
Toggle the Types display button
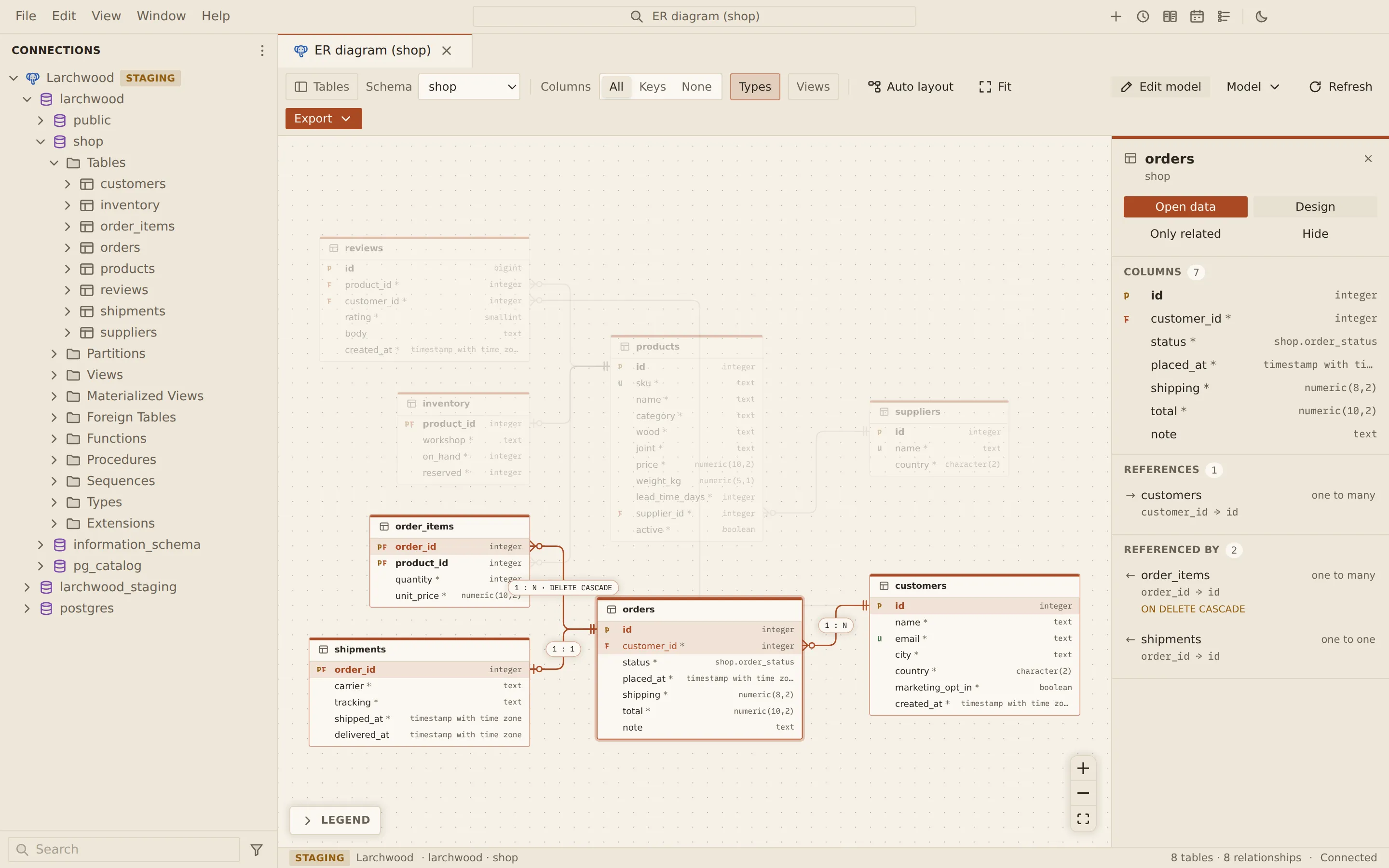(x=755, y=87)
